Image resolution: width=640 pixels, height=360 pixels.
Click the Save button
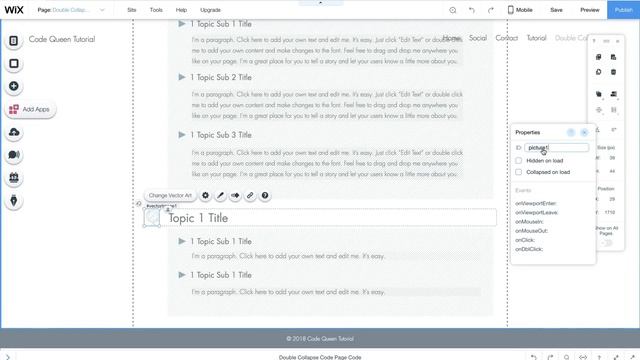click(x=556, y=10)
